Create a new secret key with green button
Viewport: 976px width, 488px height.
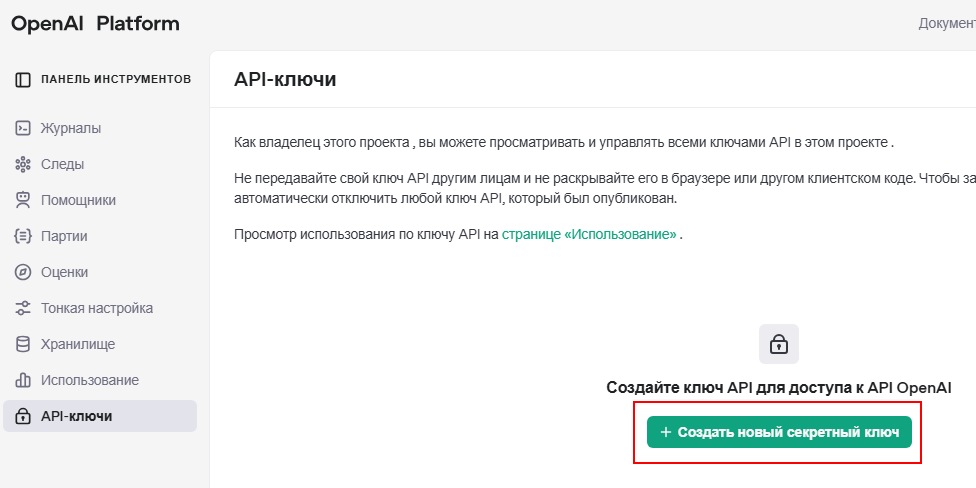click(x=779, y=432)
